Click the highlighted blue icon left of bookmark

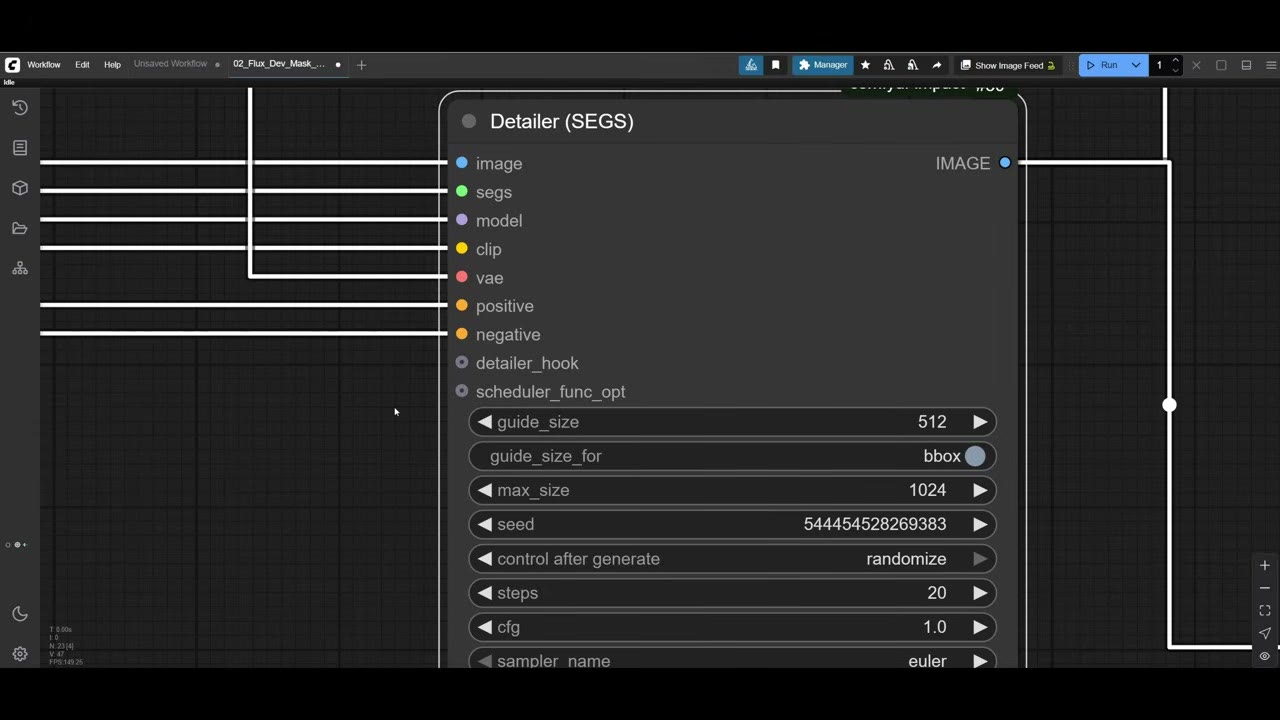coord(751,65)
